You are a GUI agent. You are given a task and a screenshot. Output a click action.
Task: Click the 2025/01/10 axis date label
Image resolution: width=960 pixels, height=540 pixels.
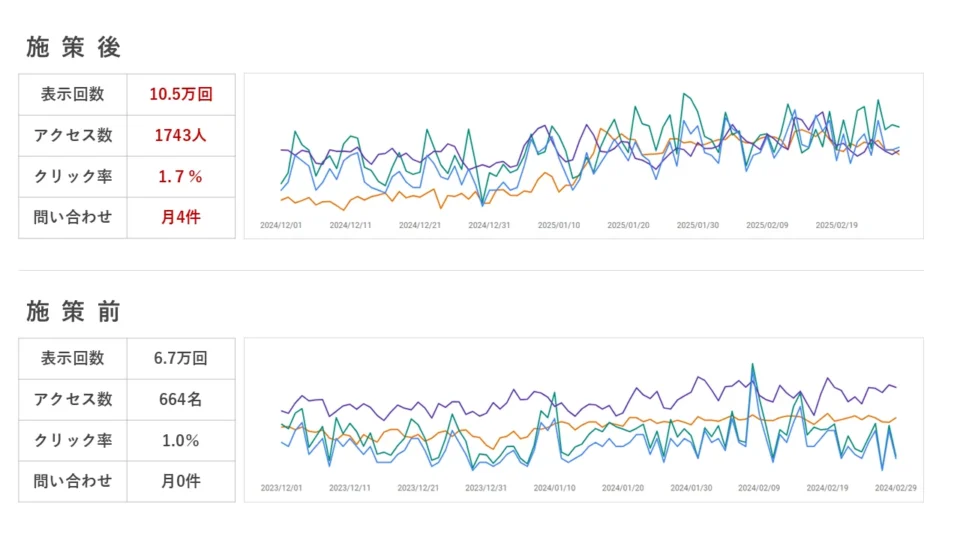coord(559,226)
